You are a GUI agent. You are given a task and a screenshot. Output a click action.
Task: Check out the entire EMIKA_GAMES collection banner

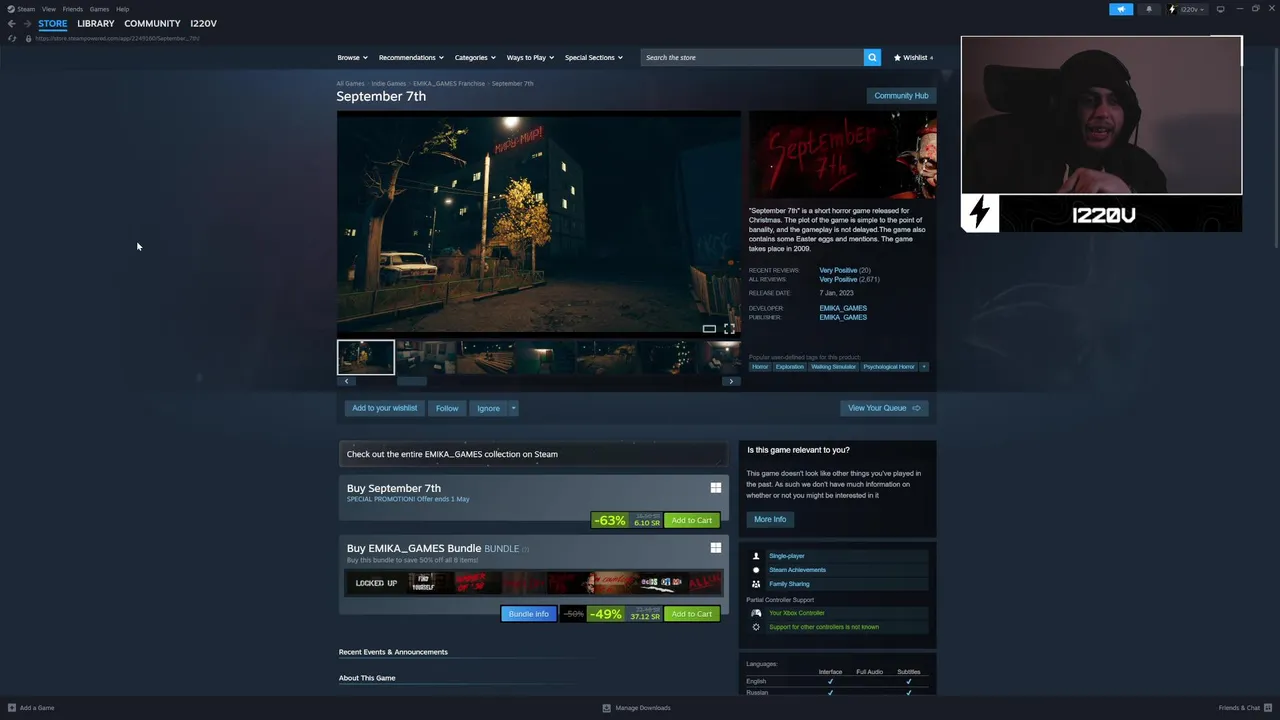(x=533, y=454)
